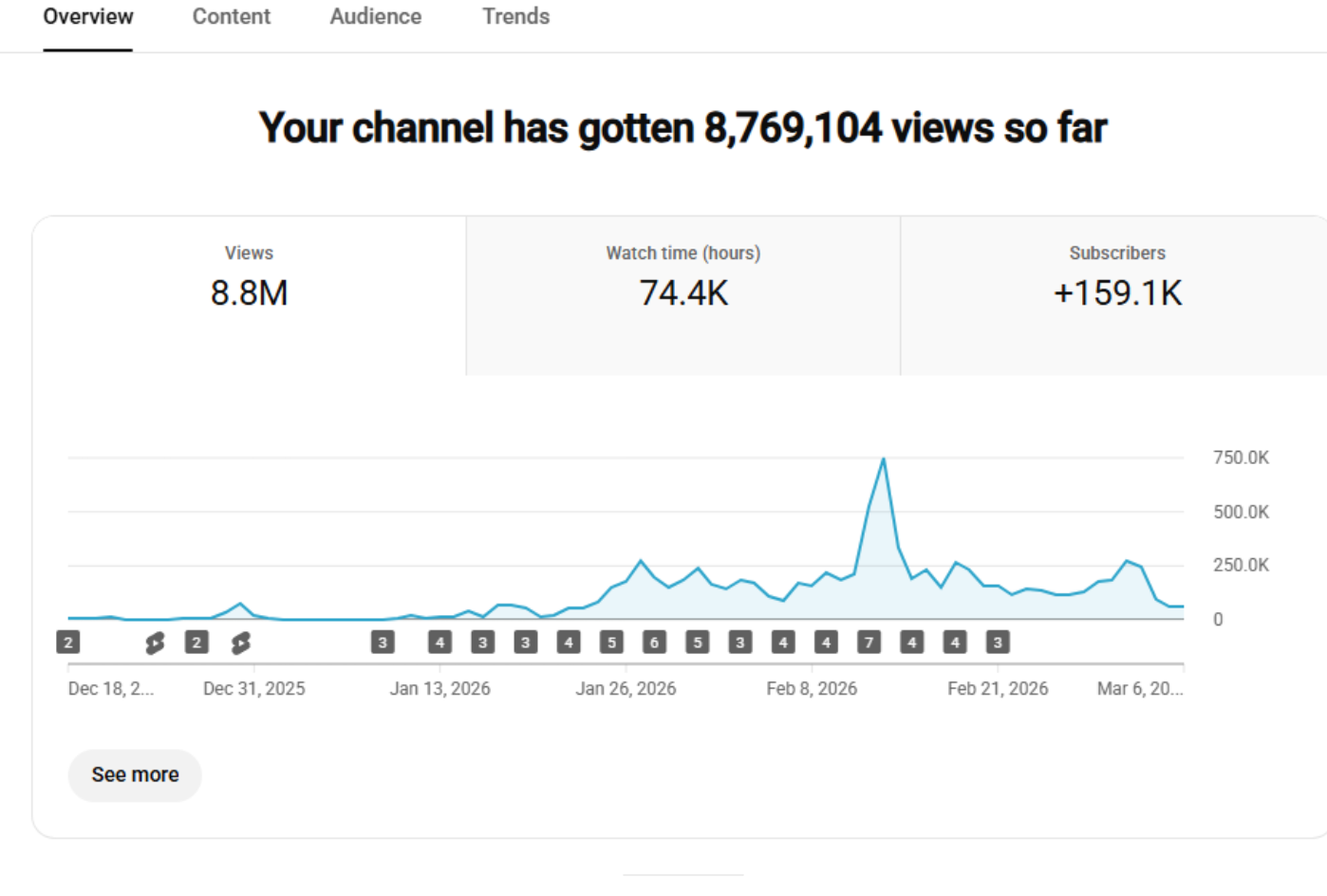Viewport: 1327px width, 896px height.
Task: Open marker 5 above Jan 26, 2026
Action: click(x=611, y=643)
